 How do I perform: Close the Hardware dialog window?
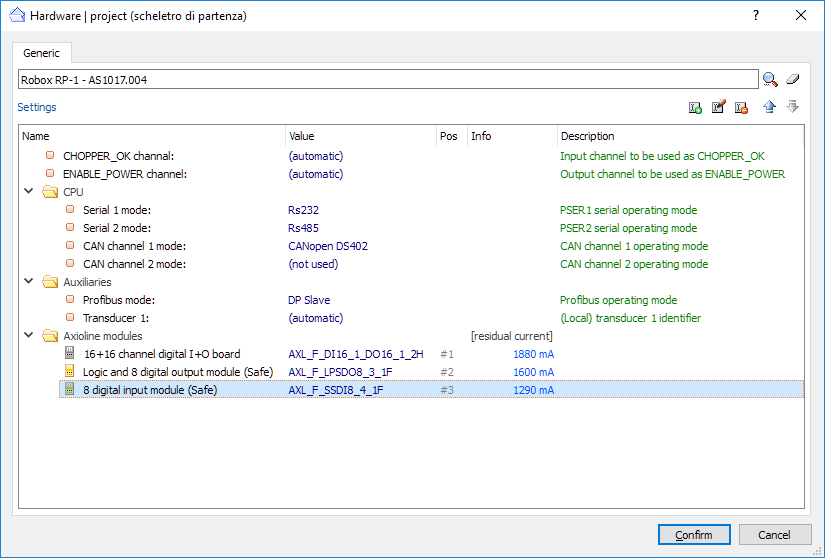[801, 15]
